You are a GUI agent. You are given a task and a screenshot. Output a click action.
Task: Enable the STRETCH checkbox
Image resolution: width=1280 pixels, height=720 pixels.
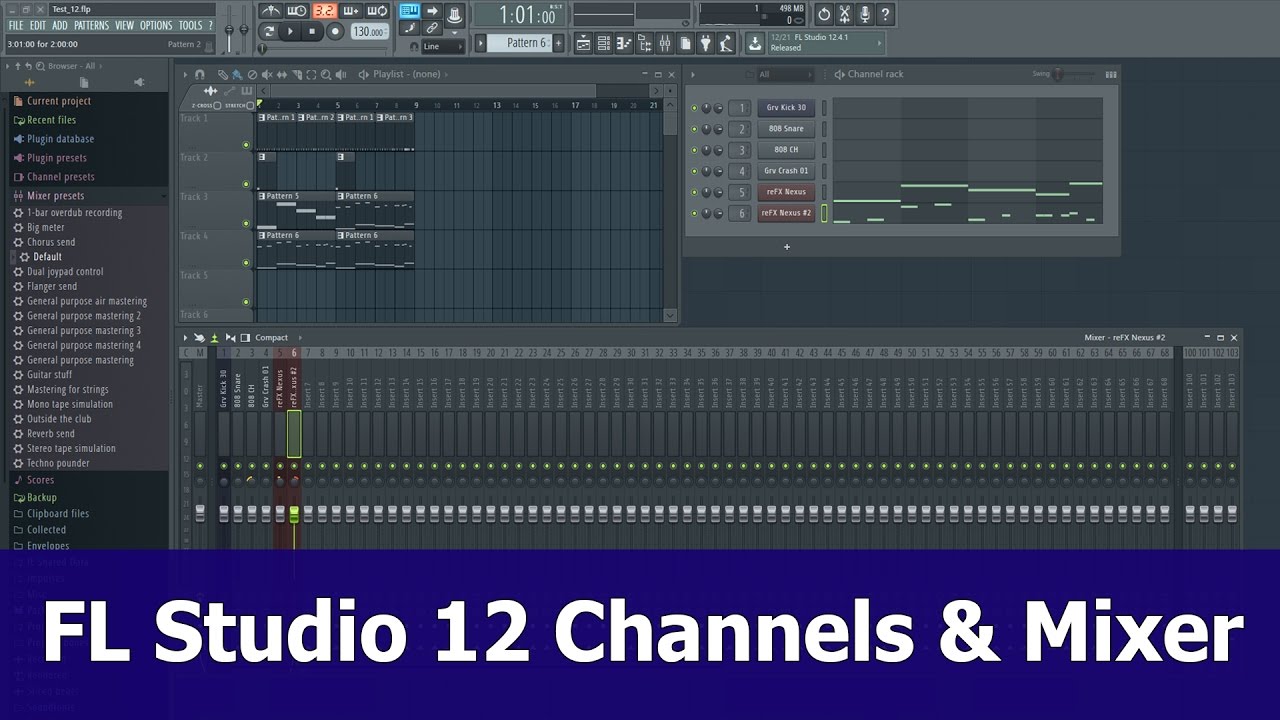click(x=250, y=106)
